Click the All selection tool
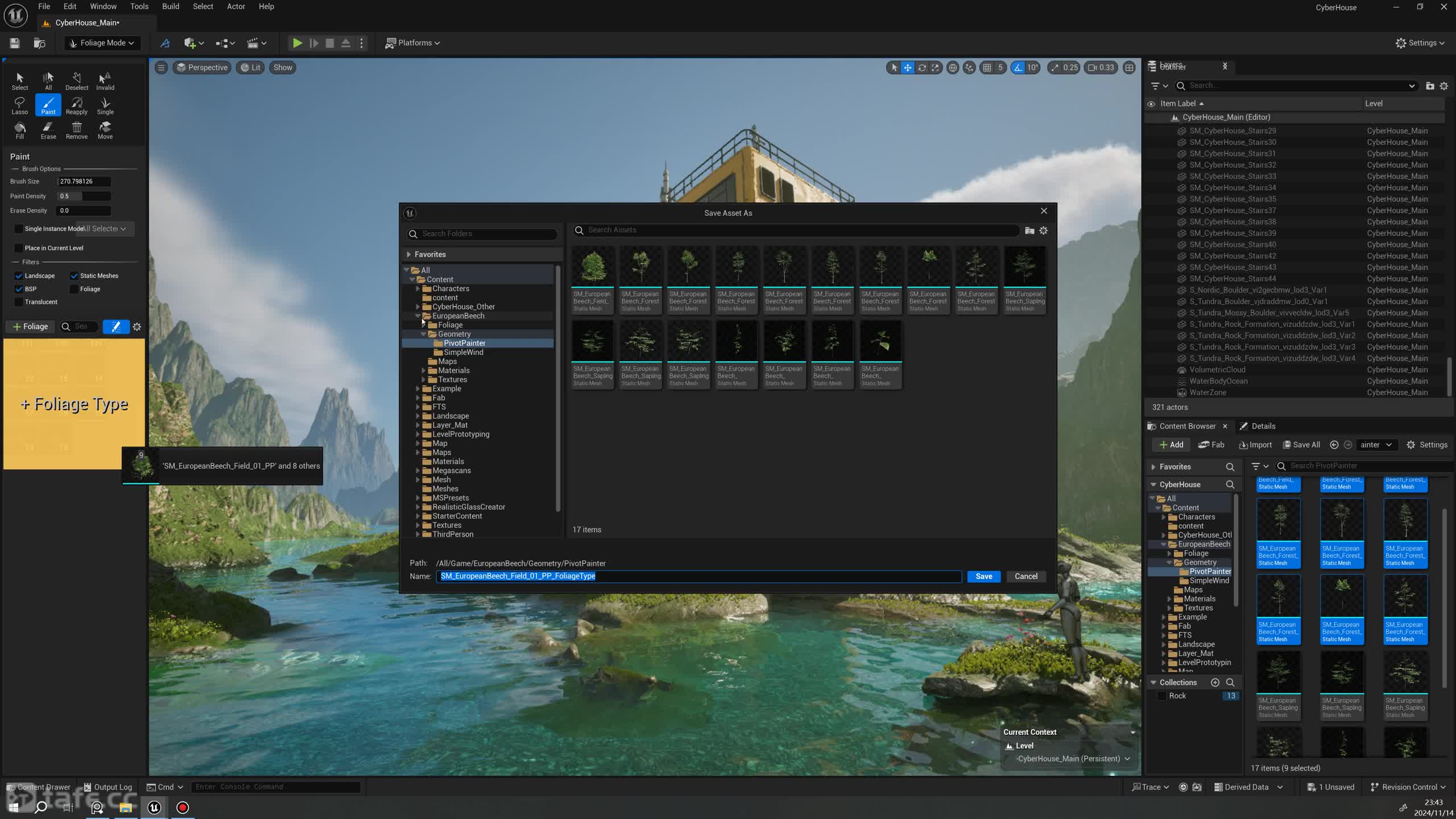This screenshot has height=819, width=1456. [x=48, y=81]
